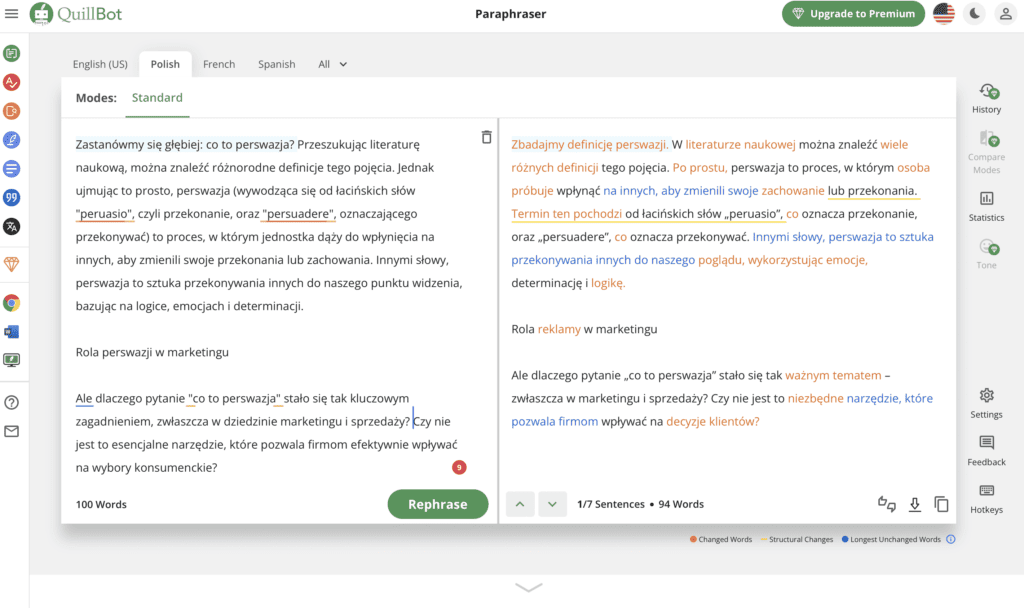The image size is (1024, 608).
Task: Open Translator tool in left sidebar
Action: click(12, 227)
